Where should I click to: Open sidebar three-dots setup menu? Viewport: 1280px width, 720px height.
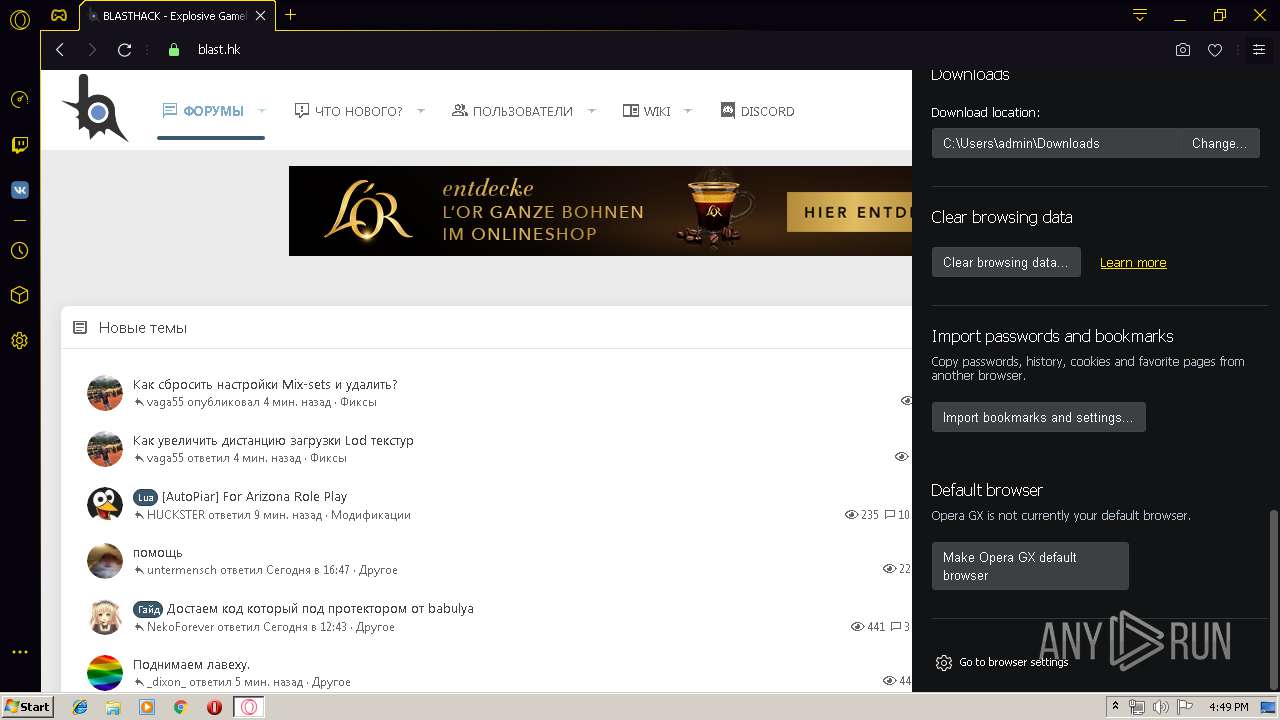pyautogui.click(x=19, y=652)
